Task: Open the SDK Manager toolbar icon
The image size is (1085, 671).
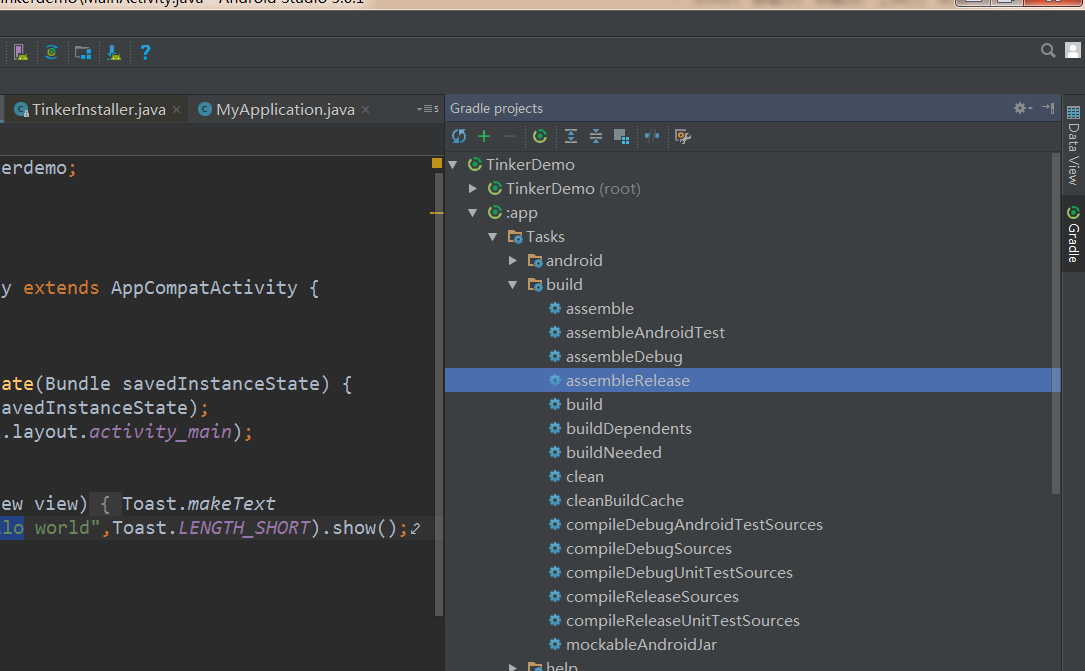Action: (114, 52)
